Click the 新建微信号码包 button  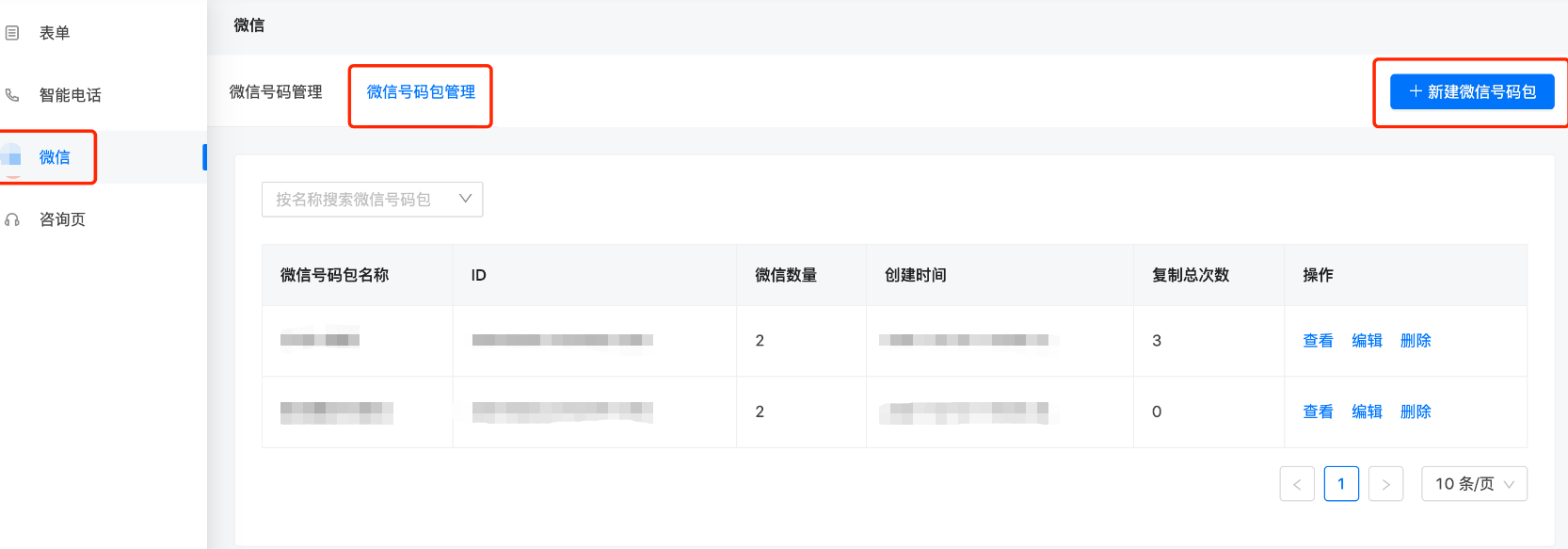[x=1471, y=90]
